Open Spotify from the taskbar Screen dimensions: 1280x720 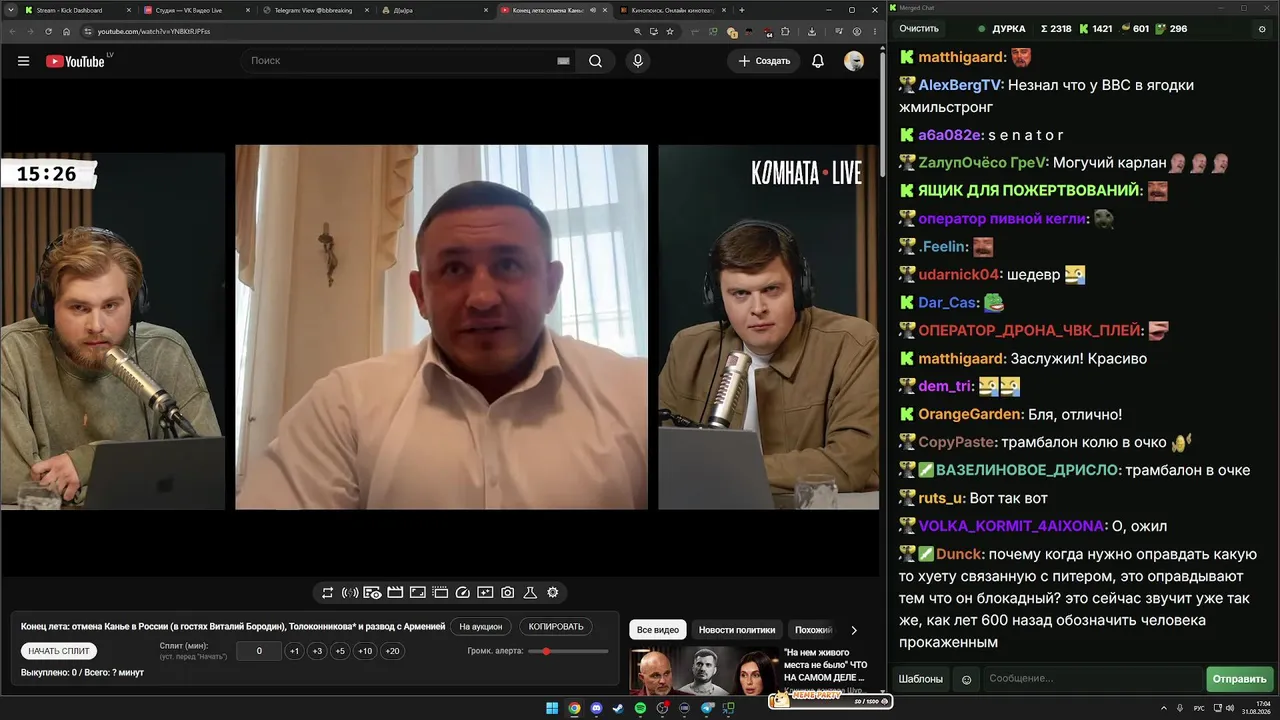click(640, 708)
